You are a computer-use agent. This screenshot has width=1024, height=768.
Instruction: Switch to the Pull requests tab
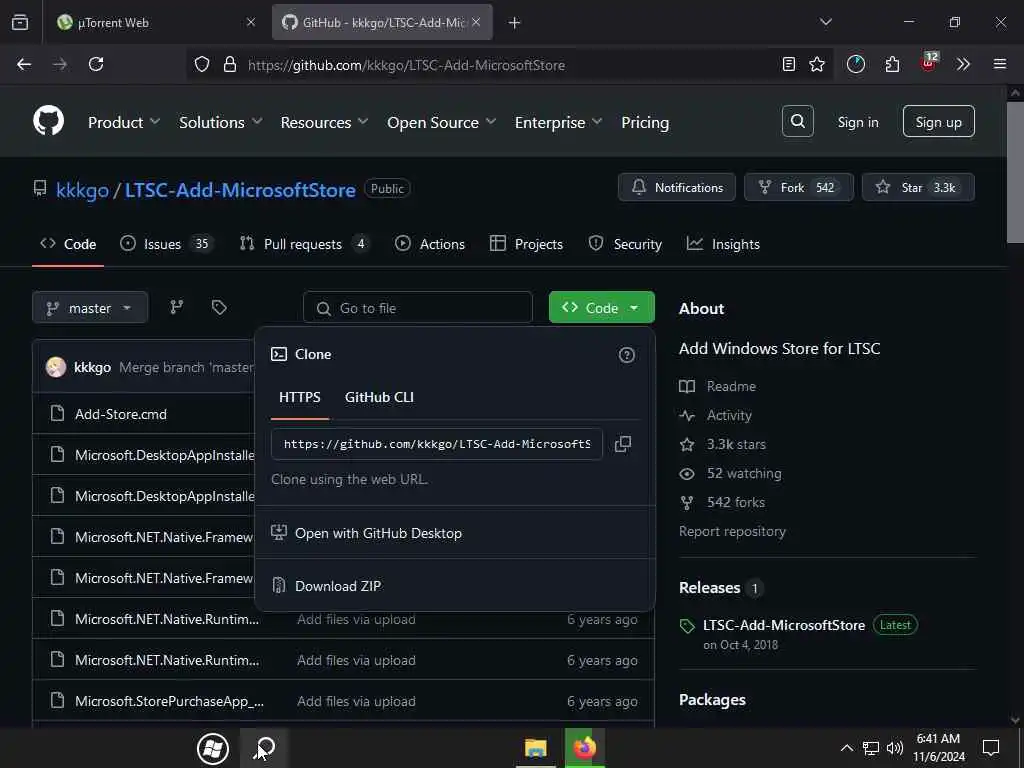305,244
